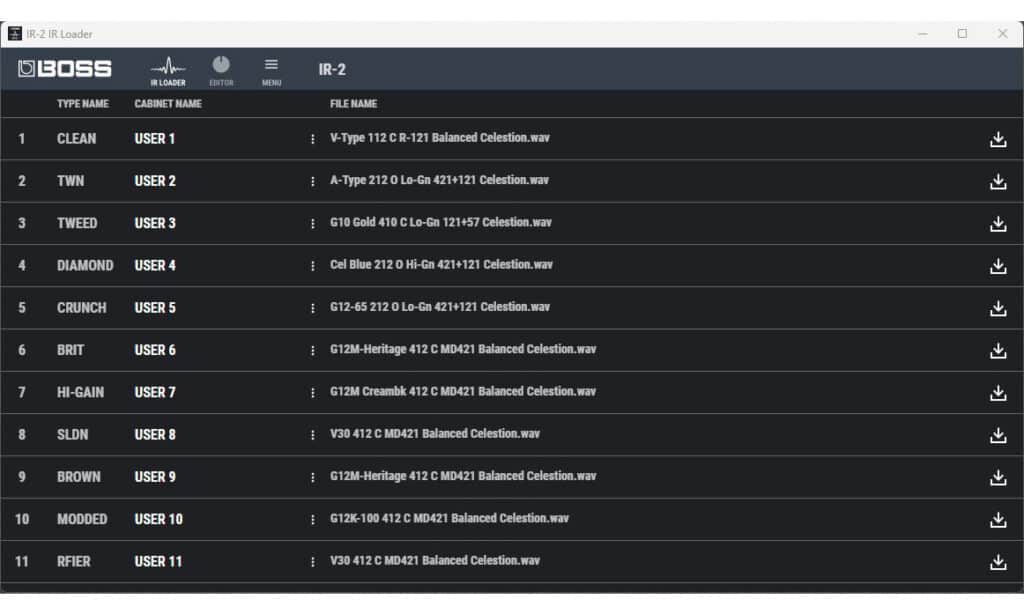Click the USER 10 cabinet name

(159, 519)
